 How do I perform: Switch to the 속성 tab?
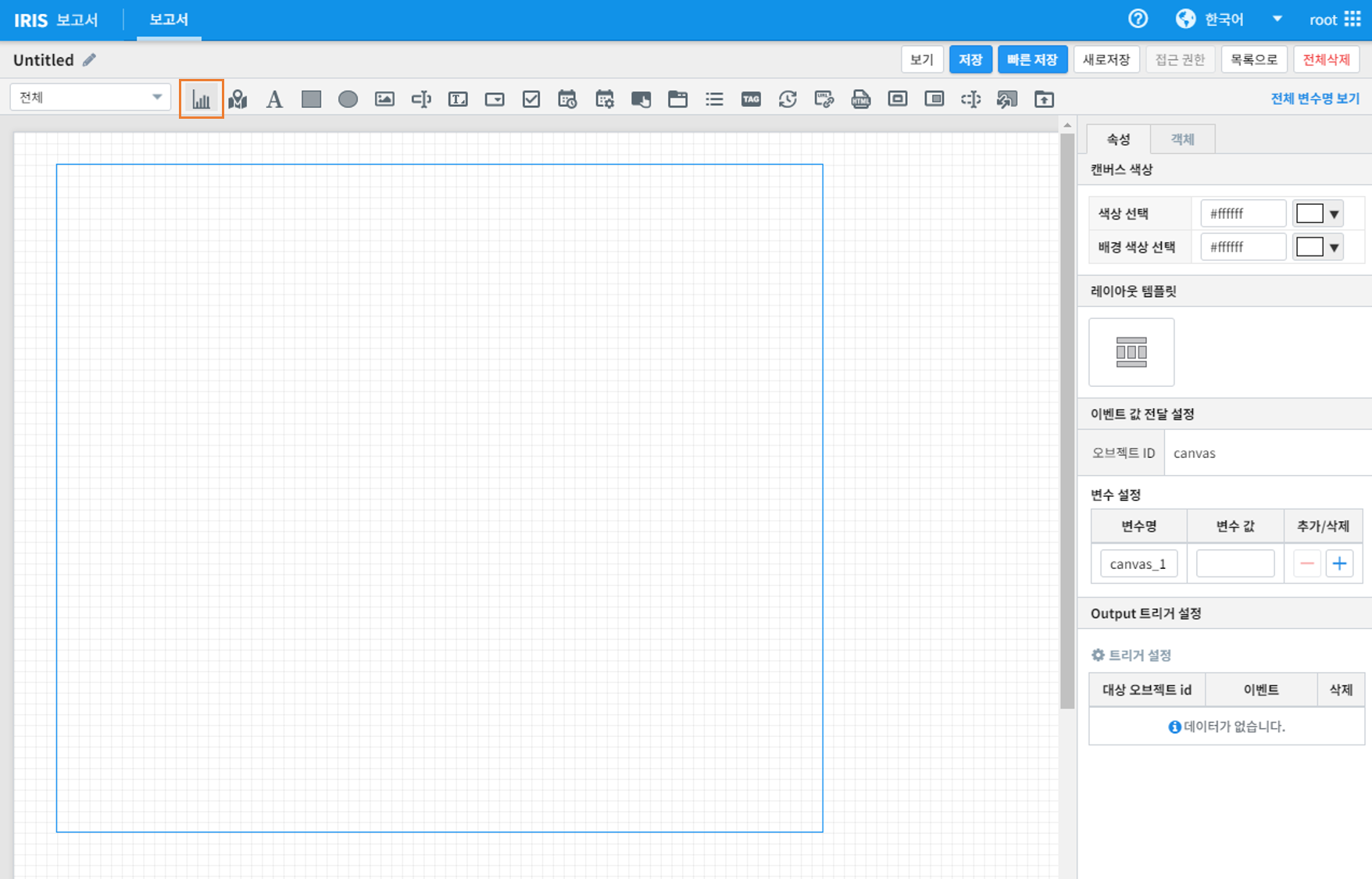click(1118, 139)
